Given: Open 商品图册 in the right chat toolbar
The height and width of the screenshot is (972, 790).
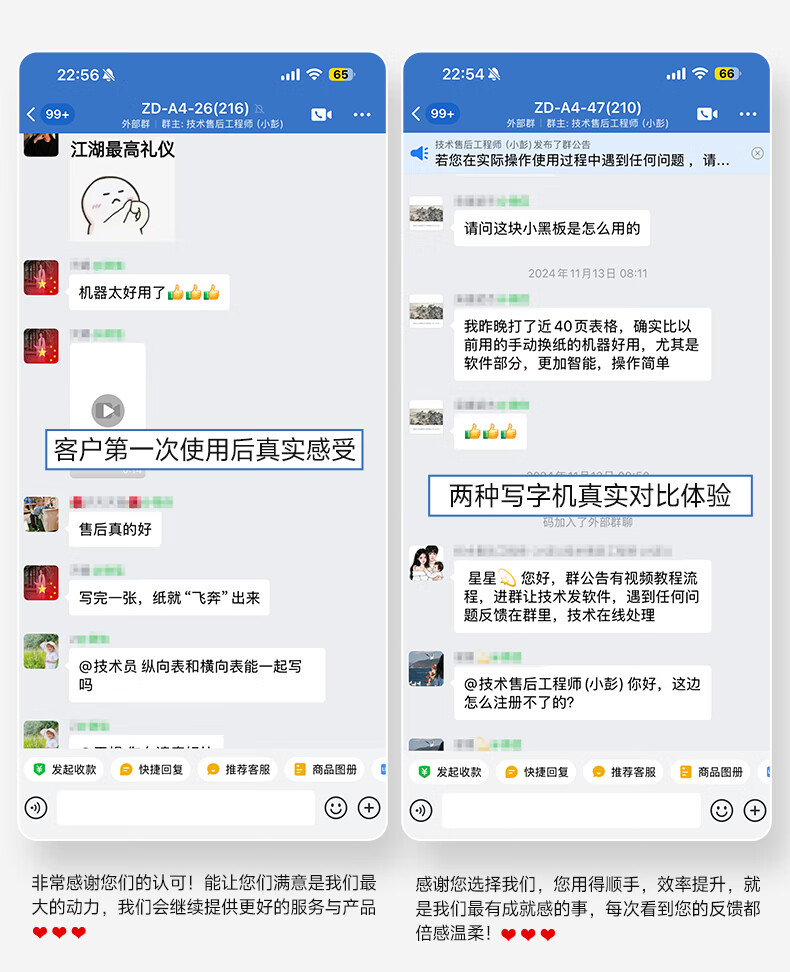Looking at the screenshot, I should [x=711, y=772].
